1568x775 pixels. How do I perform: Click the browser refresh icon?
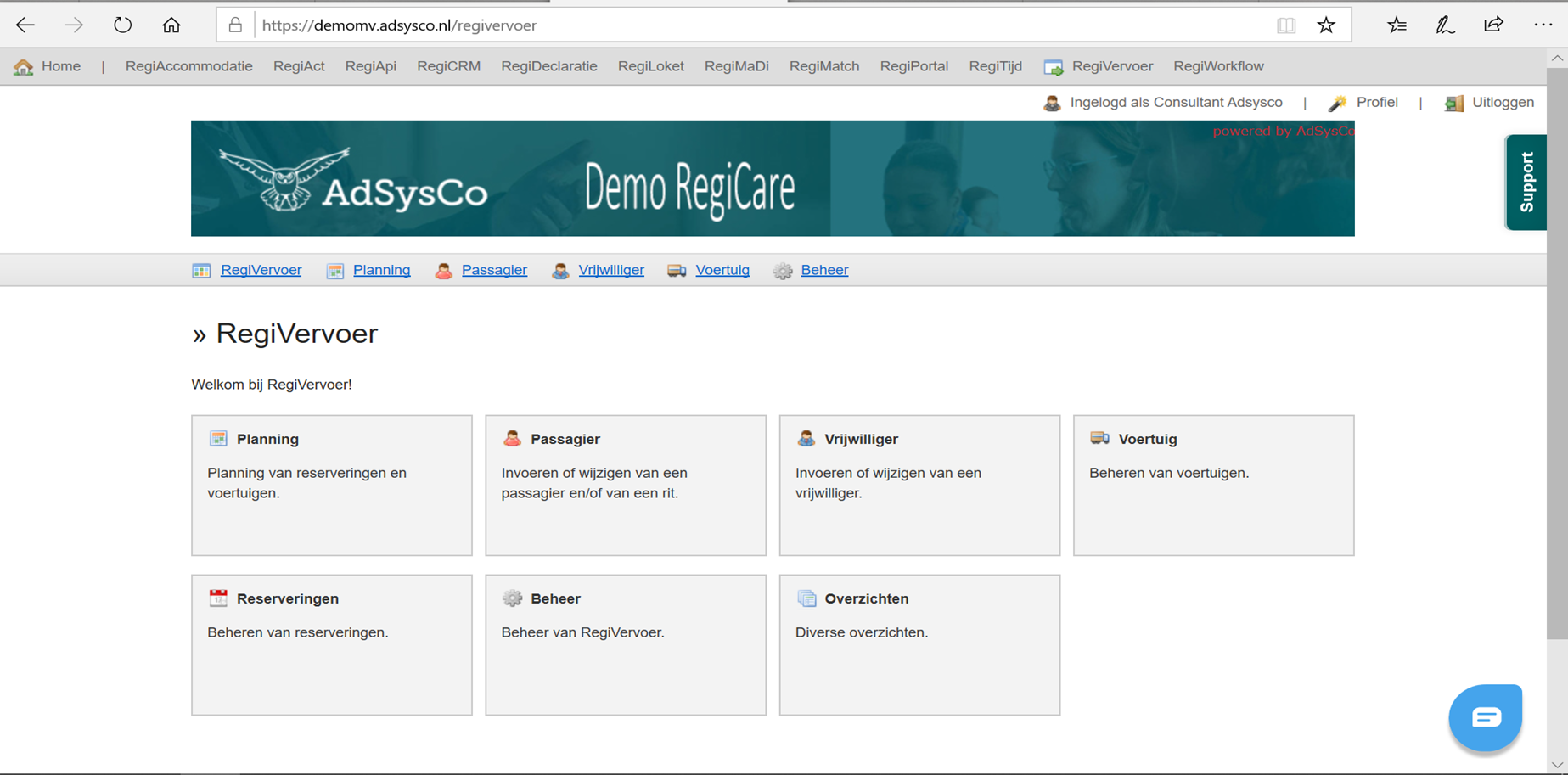pos(122,25)
